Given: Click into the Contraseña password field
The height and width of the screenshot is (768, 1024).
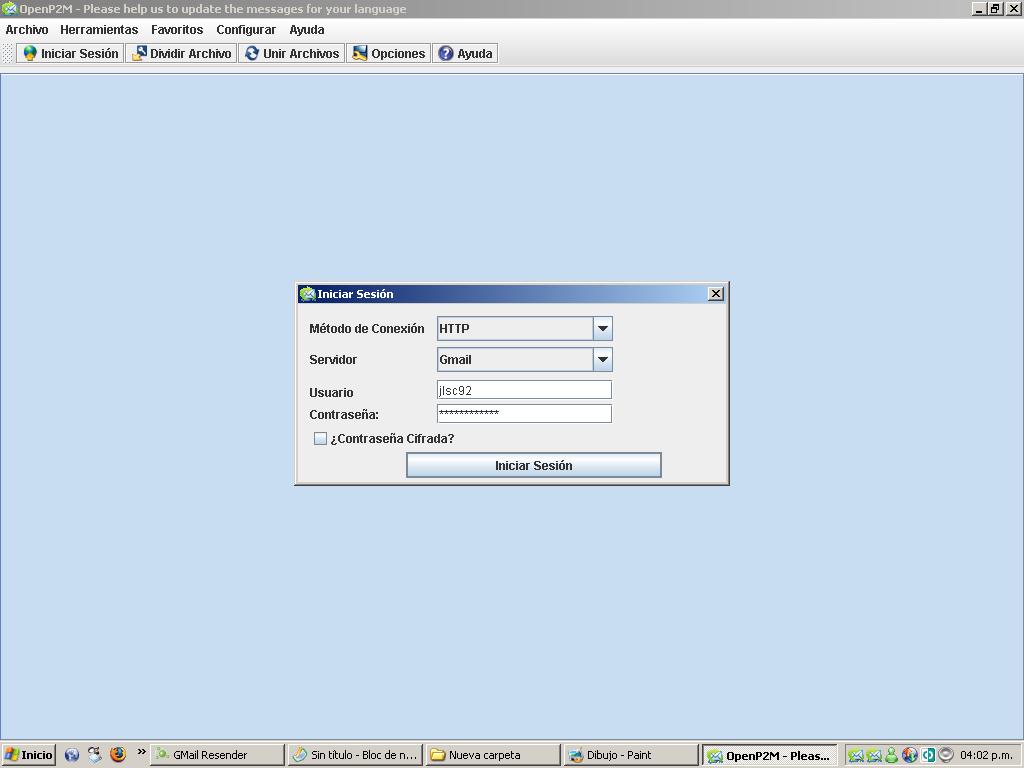Looking at the screenshot, I should click(524, 414).
